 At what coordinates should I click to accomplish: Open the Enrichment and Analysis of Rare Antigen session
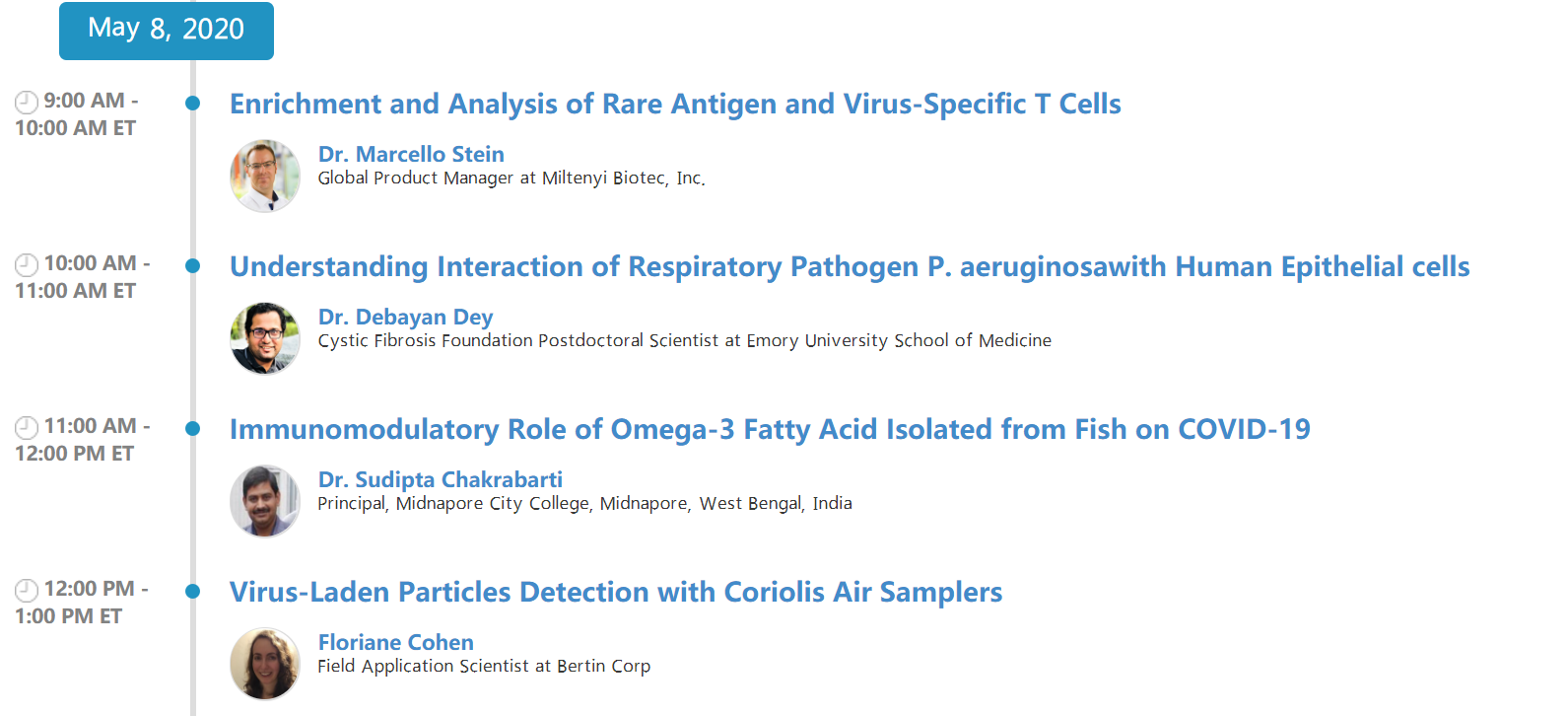675,104
